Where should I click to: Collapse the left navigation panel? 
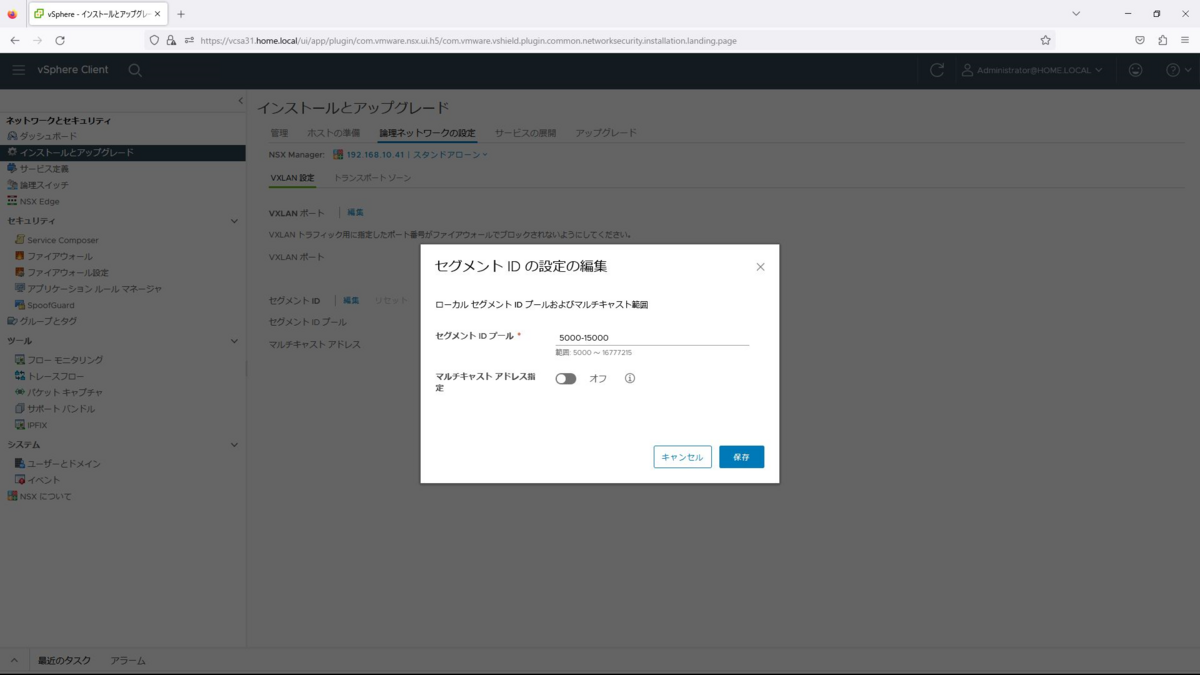240,101
